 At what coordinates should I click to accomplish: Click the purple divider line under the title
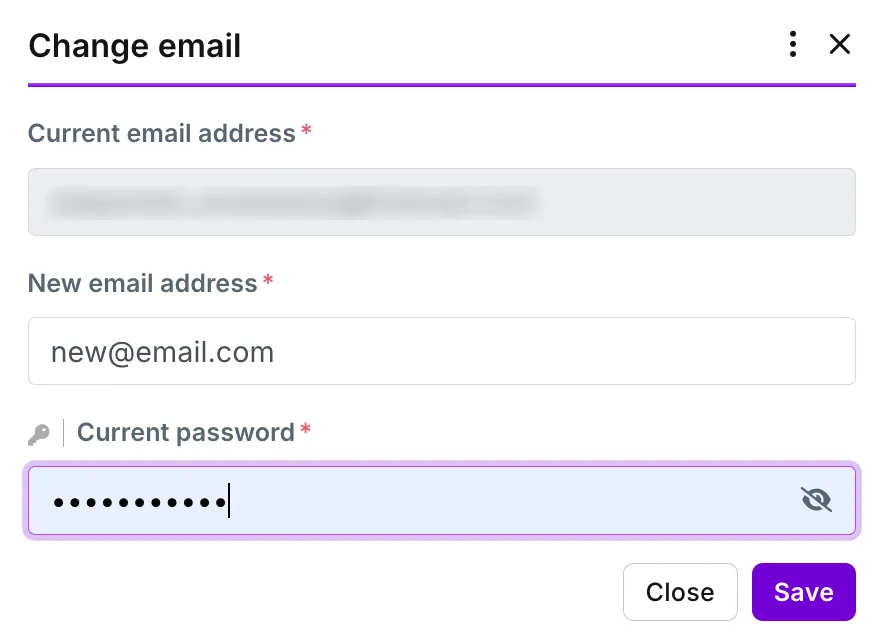pyautogui.click(x=442, y=85)
